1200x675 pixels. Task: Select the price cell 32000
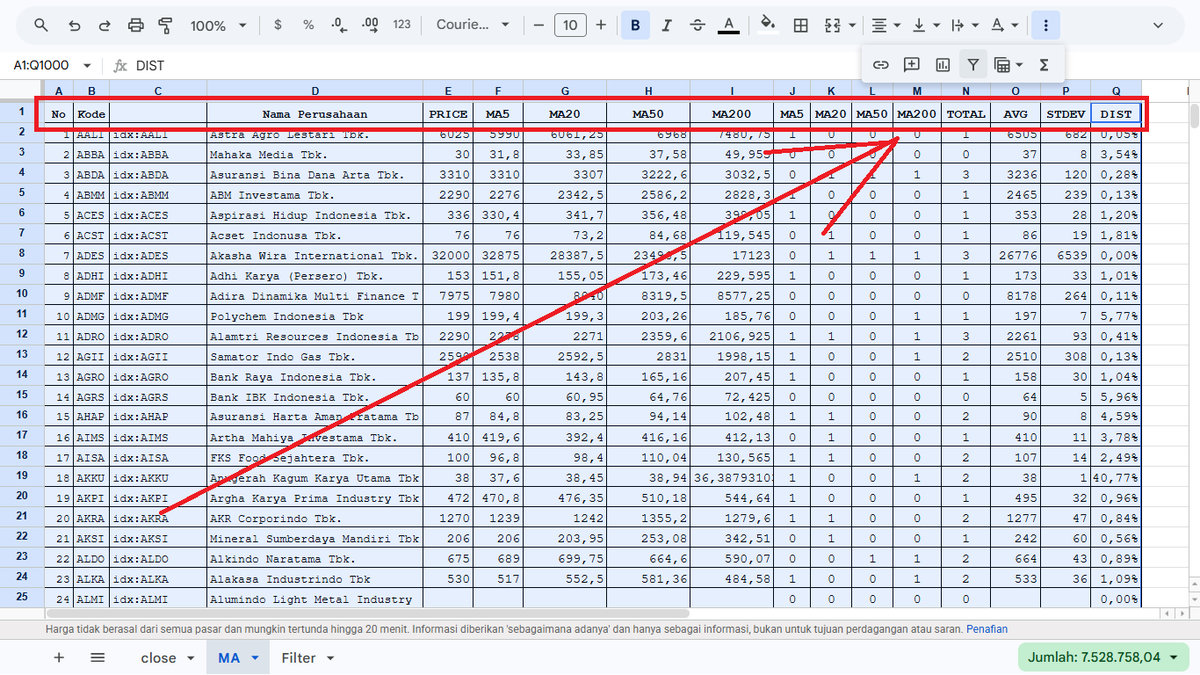[448, 255]
